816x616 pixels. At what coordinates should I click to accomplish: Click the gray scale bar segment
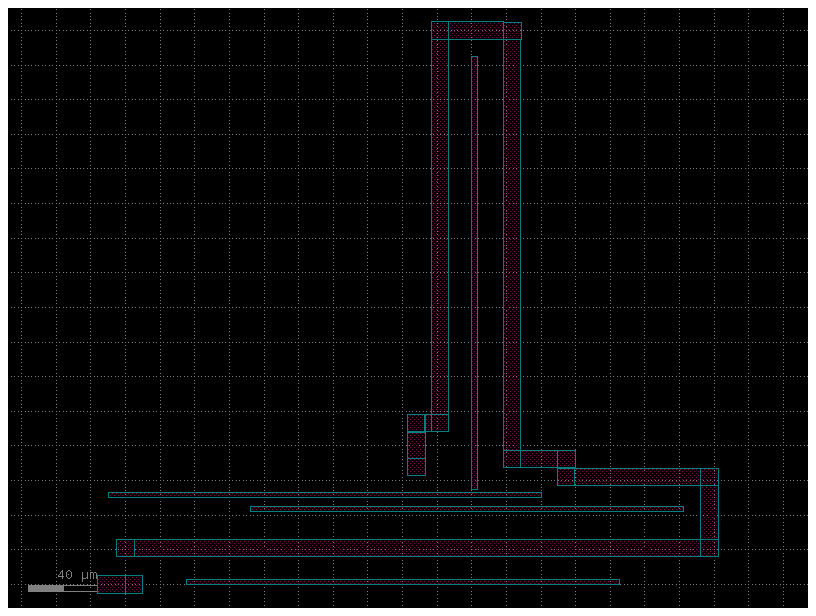coord(46,588)
